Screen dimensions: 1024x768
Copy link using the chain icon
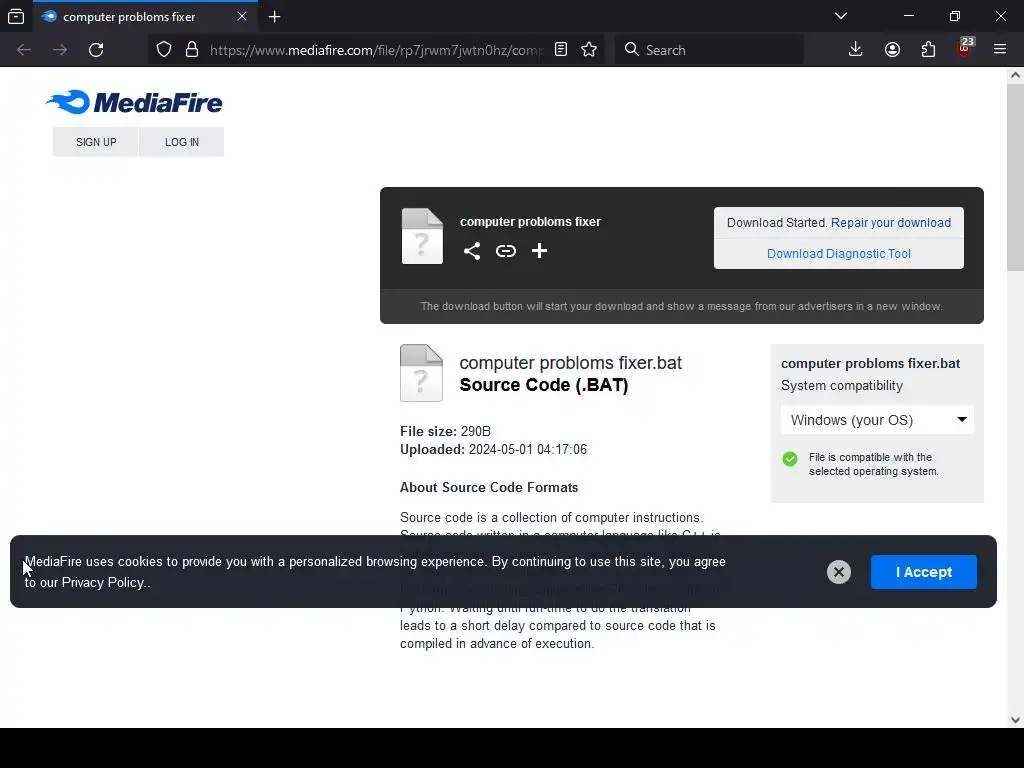click(x=505, y=251)
